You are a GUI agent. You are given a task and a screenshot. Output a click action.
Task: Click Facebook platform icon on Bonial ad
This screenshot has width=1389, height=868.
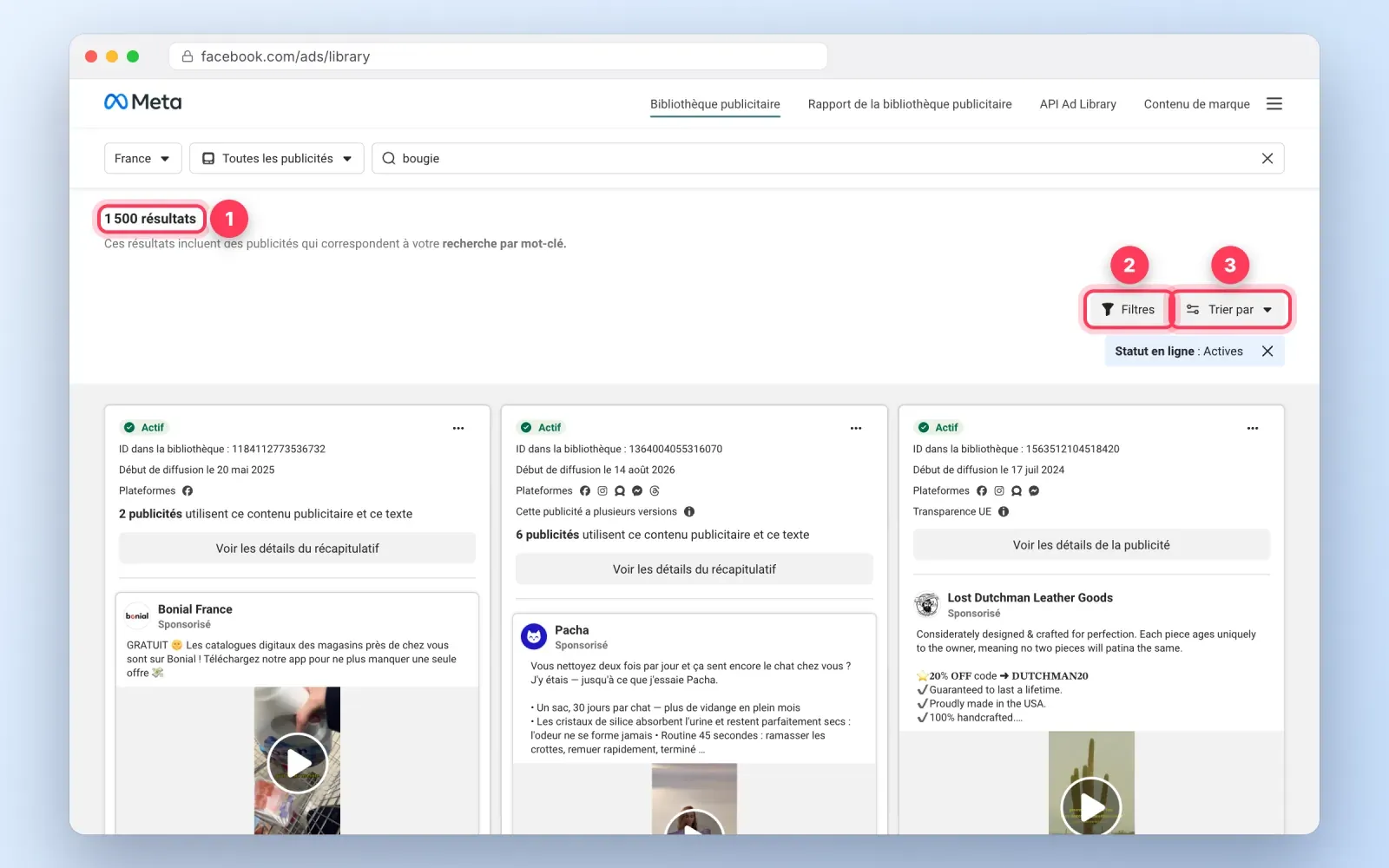(x=188, y=491)
